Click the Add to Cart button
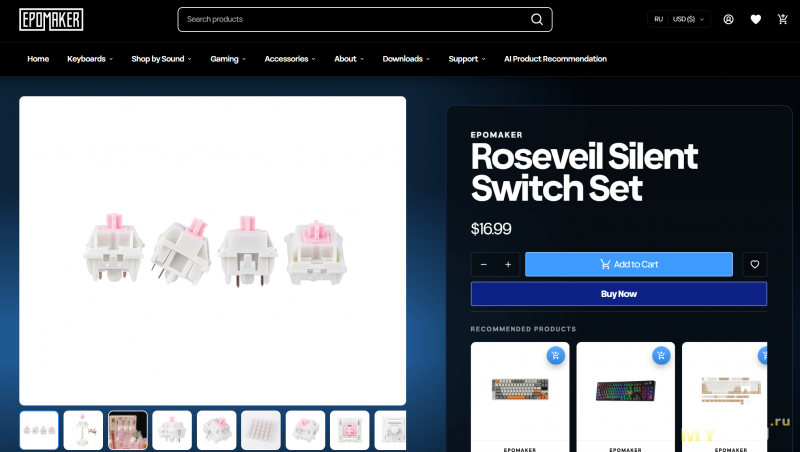The height and width of the screenshot is (452, 800). click(x=629, y=264)
